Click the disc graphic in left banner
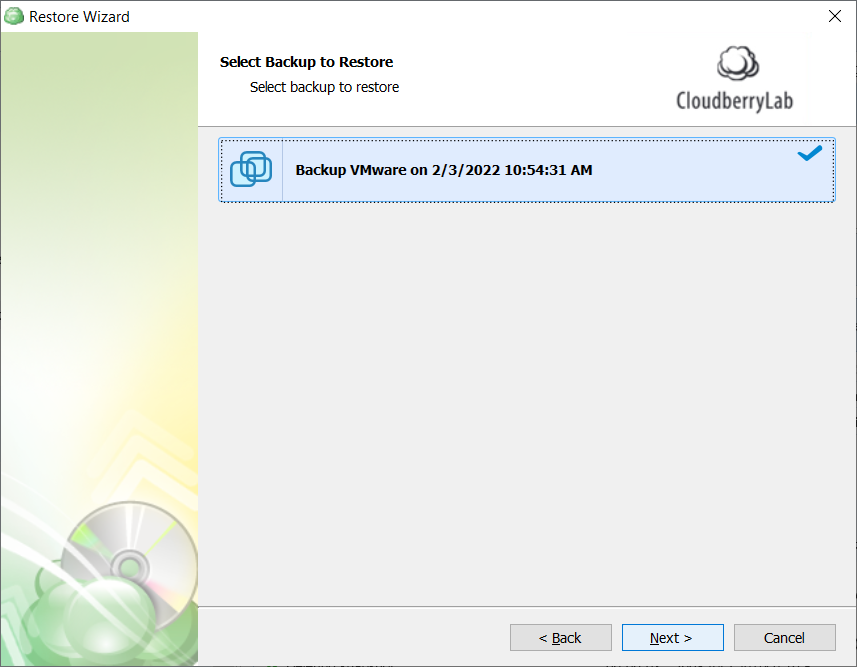The height and width of the screenshot is (667, 857). pyautogui.click(x=130, y=566)
